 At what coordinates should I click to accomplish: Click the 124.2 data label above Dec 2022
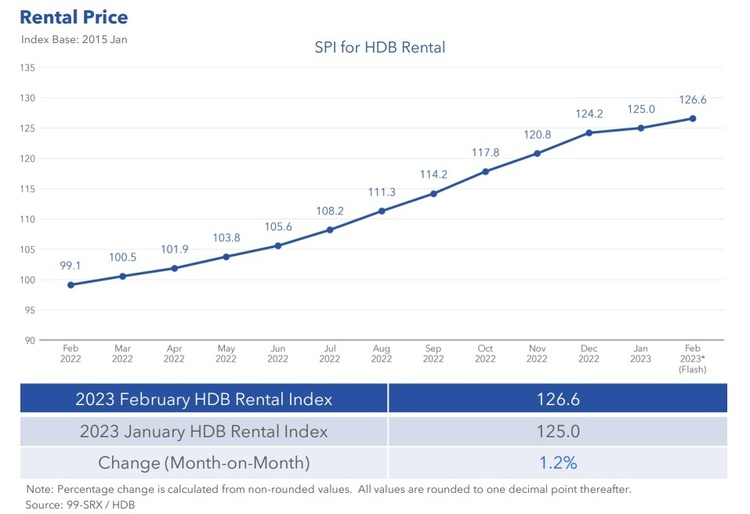tap(589, 114)
